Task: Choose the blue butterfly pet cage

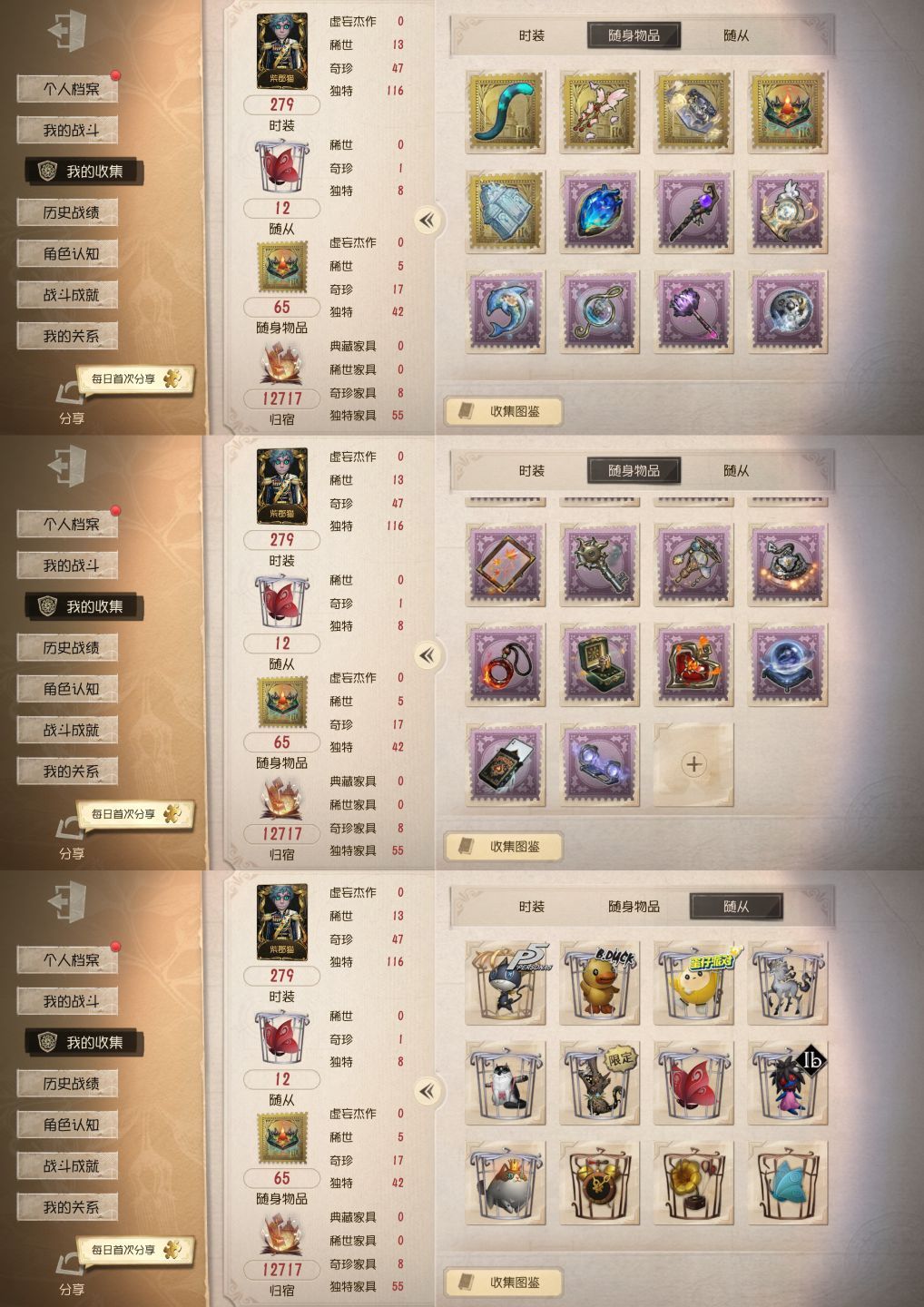Action: tap(787, 1183)
